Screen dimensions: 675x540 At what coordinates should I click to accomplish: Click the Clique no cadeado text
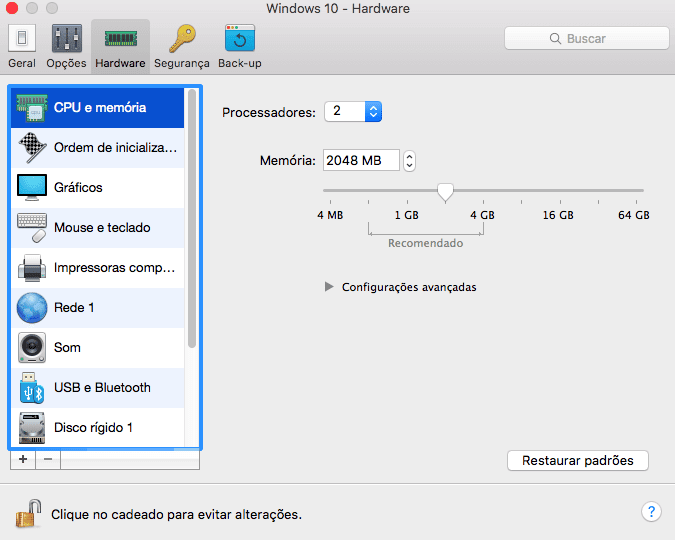pos(176,515)
